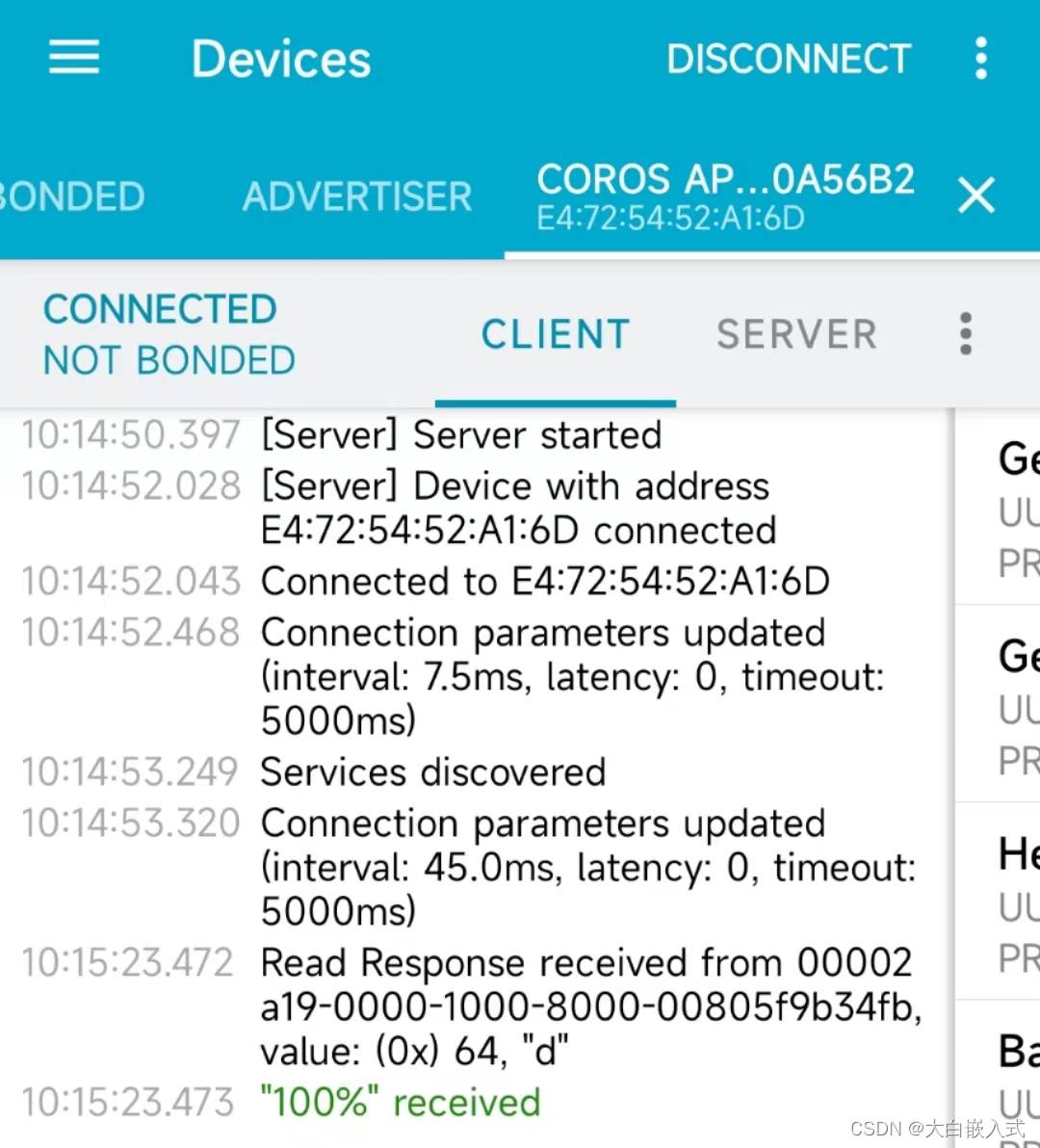
Task: Select the 'Connected to E4:72:54:52:A1:6D' log entry
Action: (545, 582)
